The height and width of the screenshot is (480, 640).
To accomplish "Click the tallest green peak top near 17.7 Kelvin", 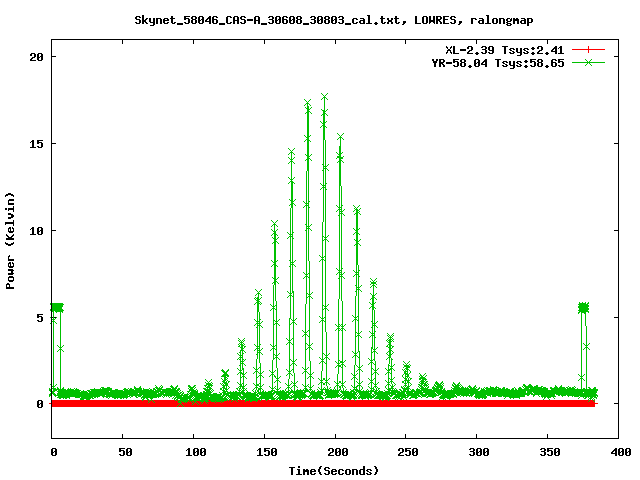I will (324, 97).
